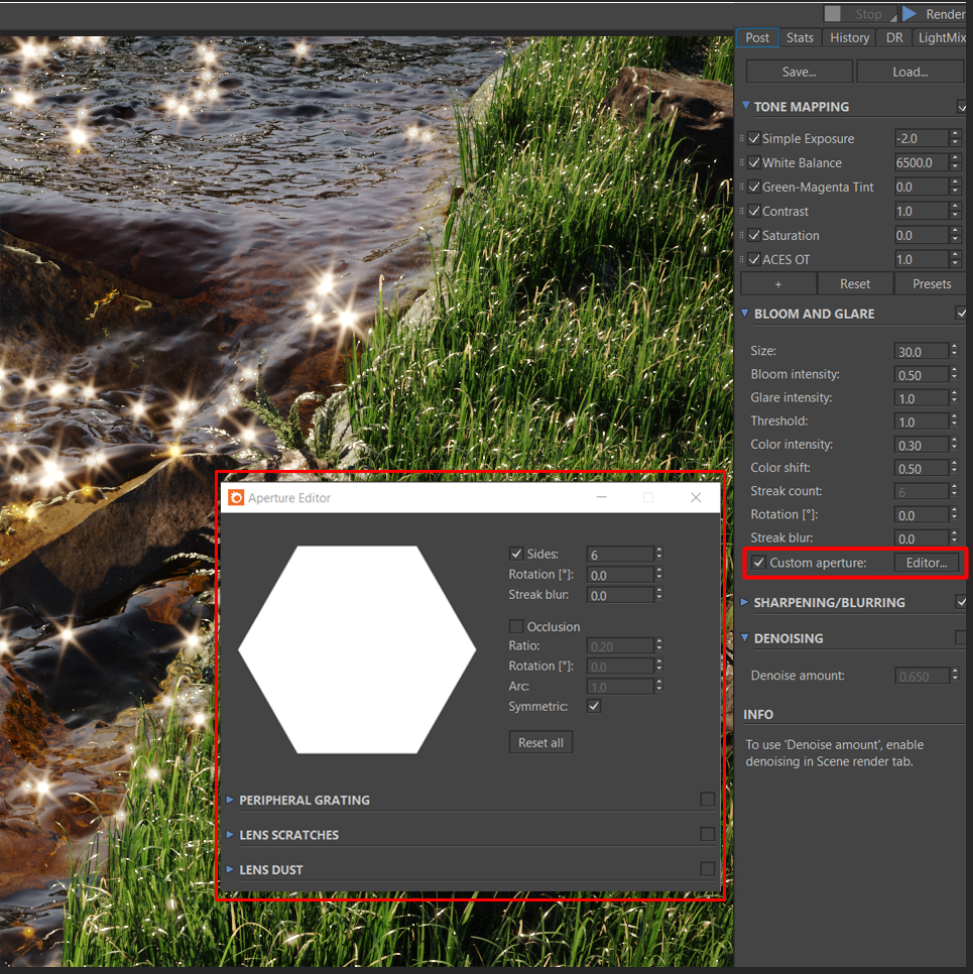Switch to the Stats tab

799,38
